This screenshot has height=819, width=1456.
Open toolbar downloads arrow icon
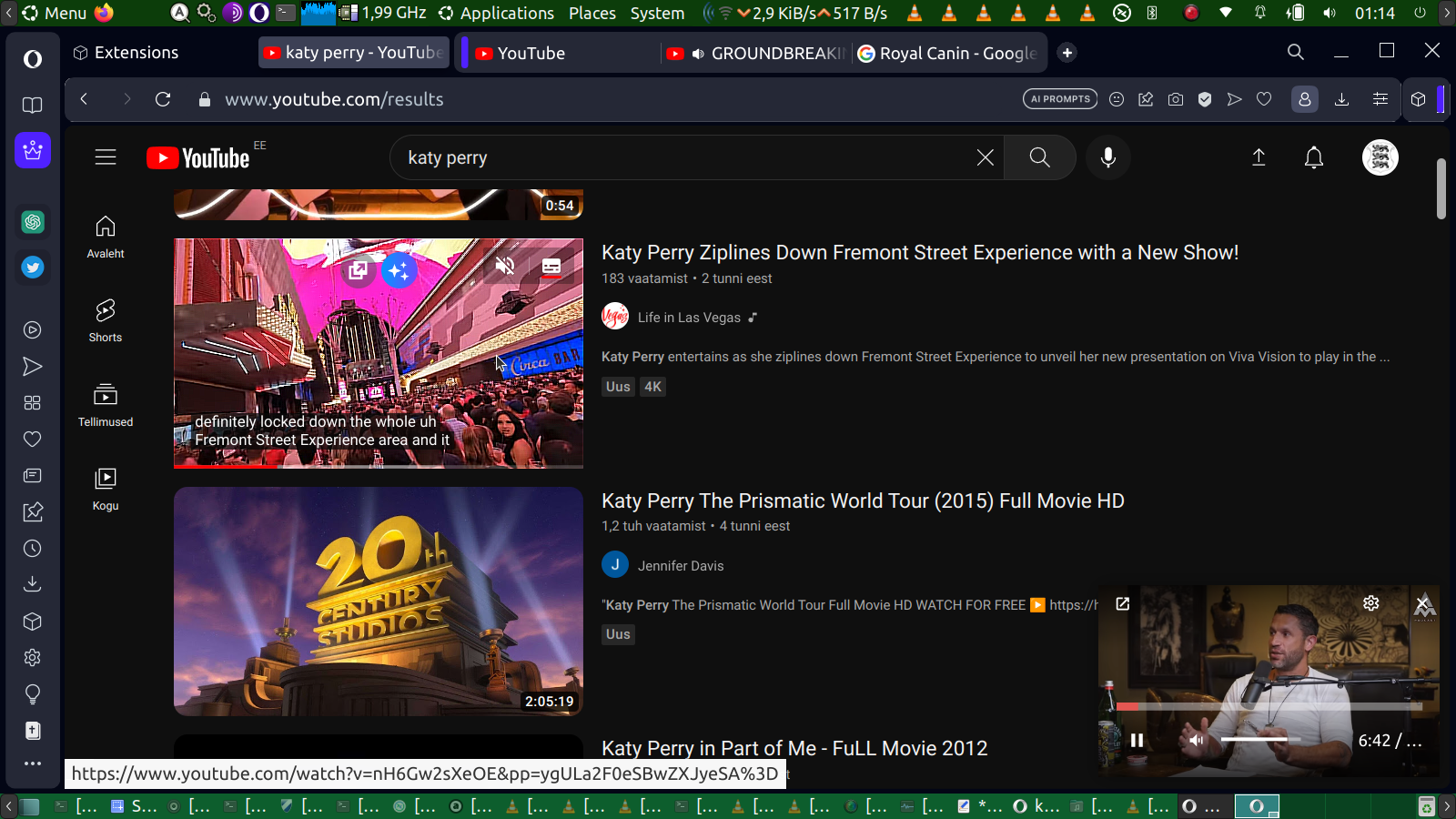tap(1341, 99)
